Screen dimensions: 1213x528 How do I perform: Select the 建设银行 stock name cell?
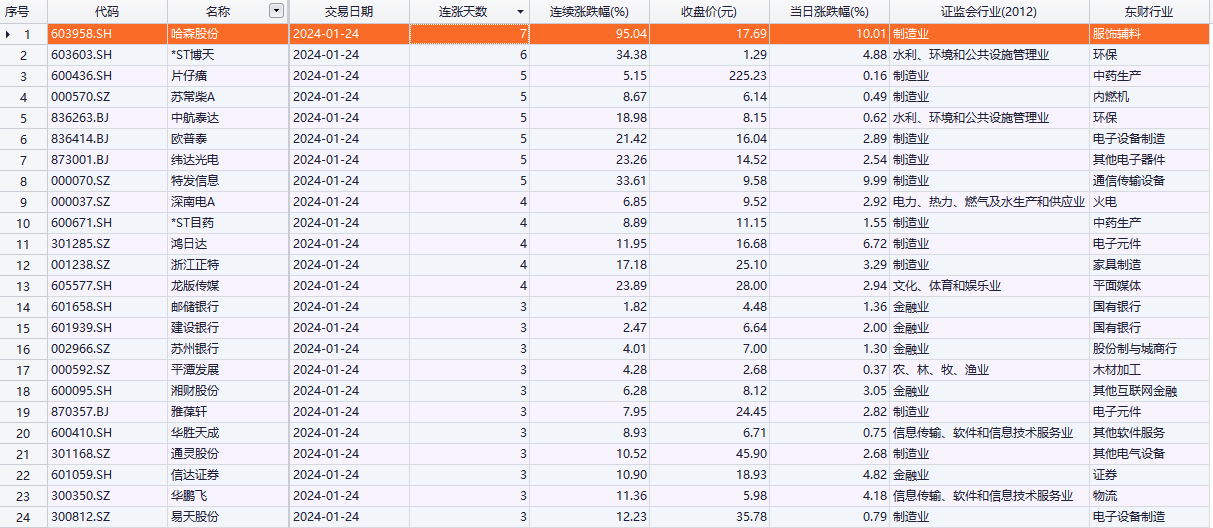pos(194,328)
